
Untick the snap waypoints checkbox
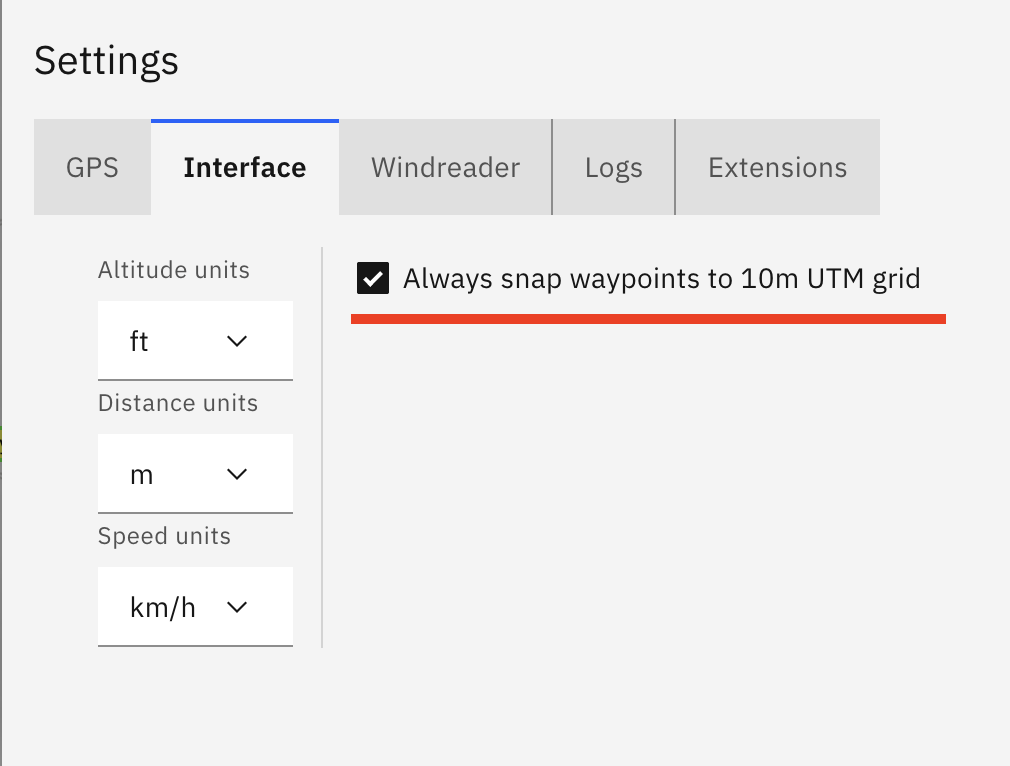pyautogui.click(x=373, y=279)
